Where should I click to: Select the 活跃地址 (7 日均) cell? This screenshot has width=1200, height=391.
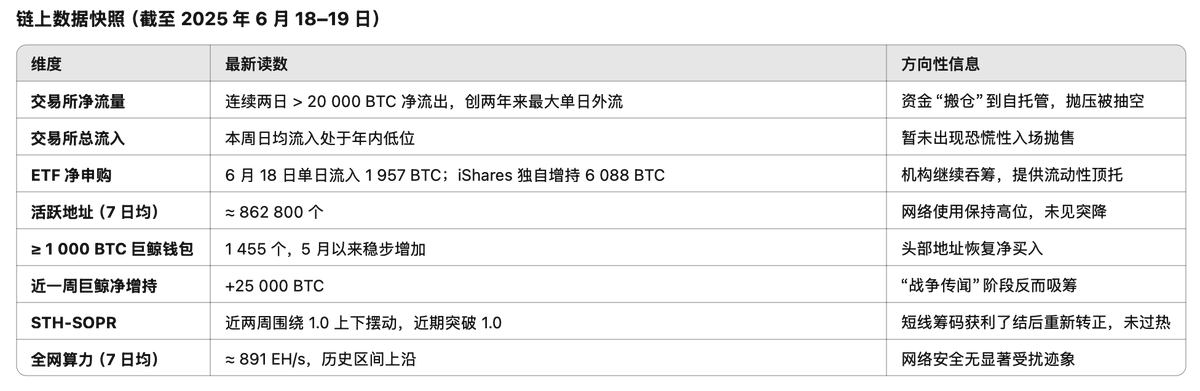click(95, 212)
